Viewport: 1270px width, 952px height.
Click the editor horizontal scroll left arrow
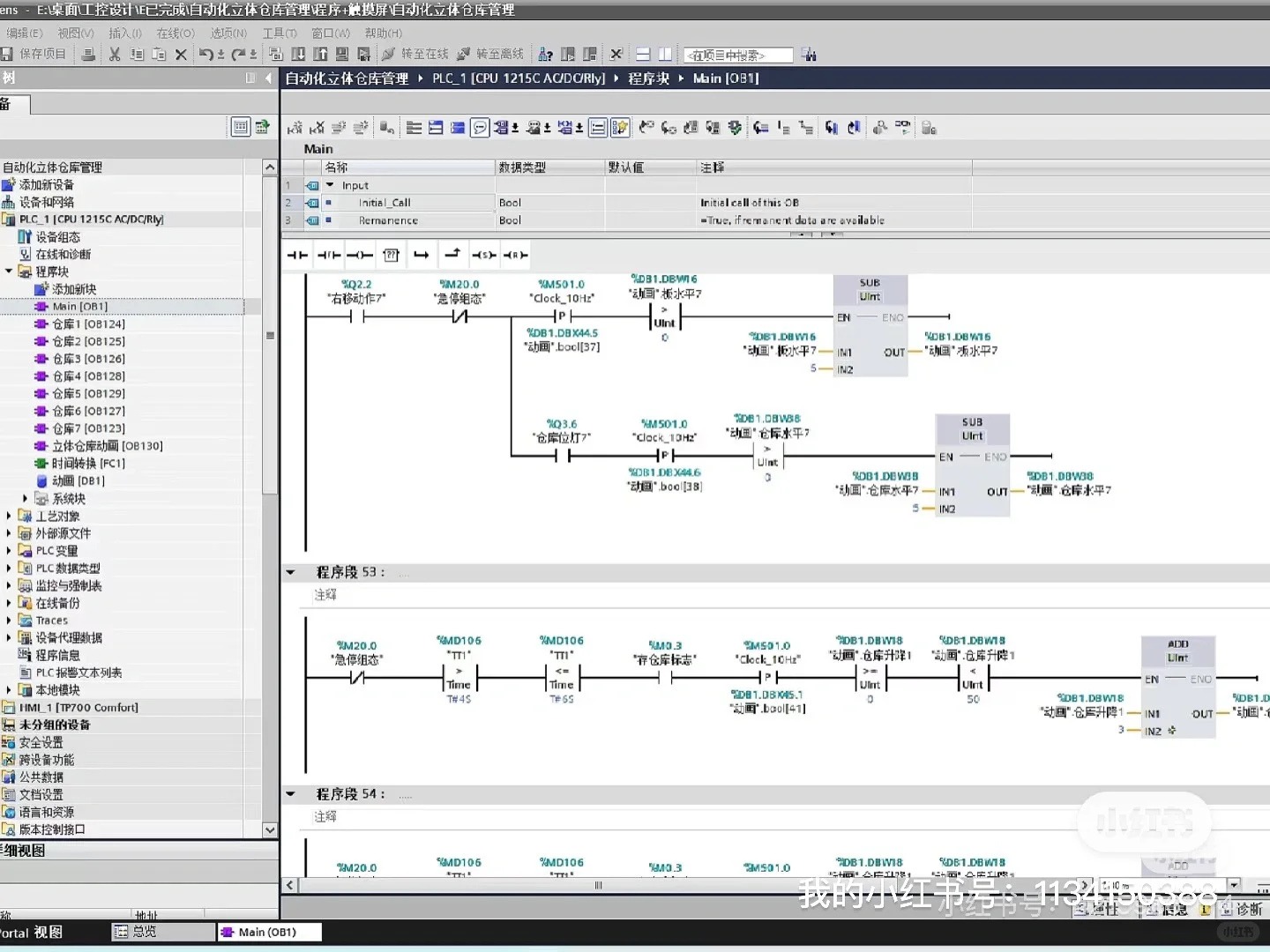(x=290, y=885)
